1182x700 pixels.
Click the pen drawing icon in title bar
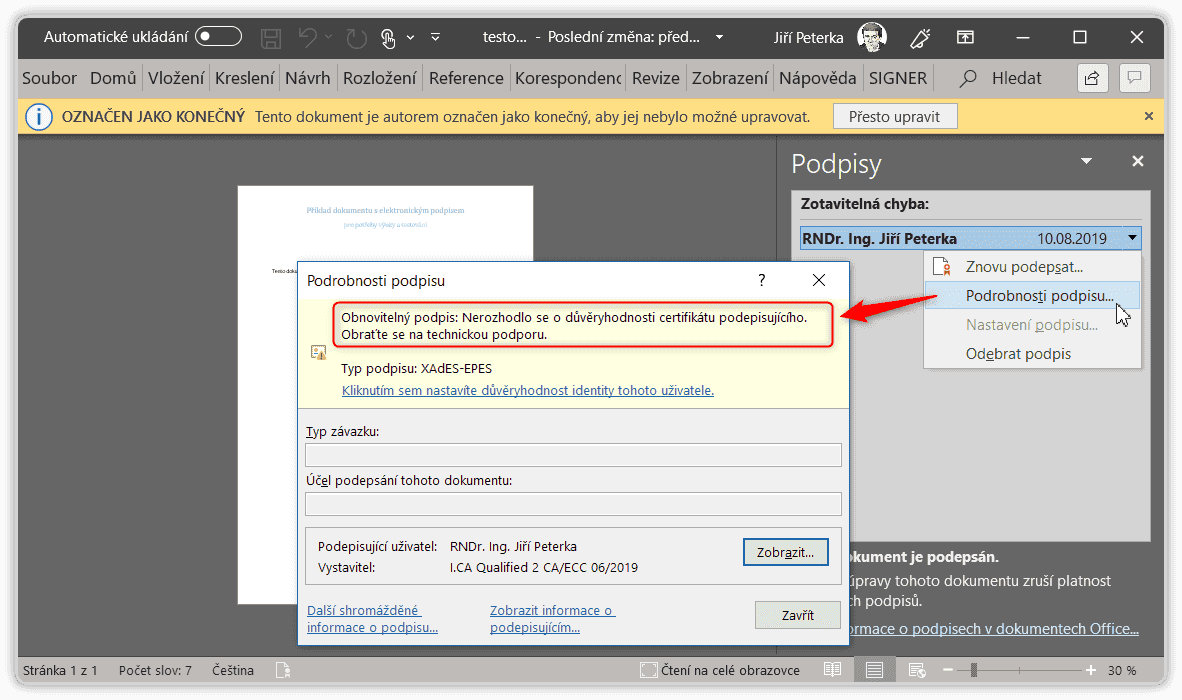click(x=920, y=38)
